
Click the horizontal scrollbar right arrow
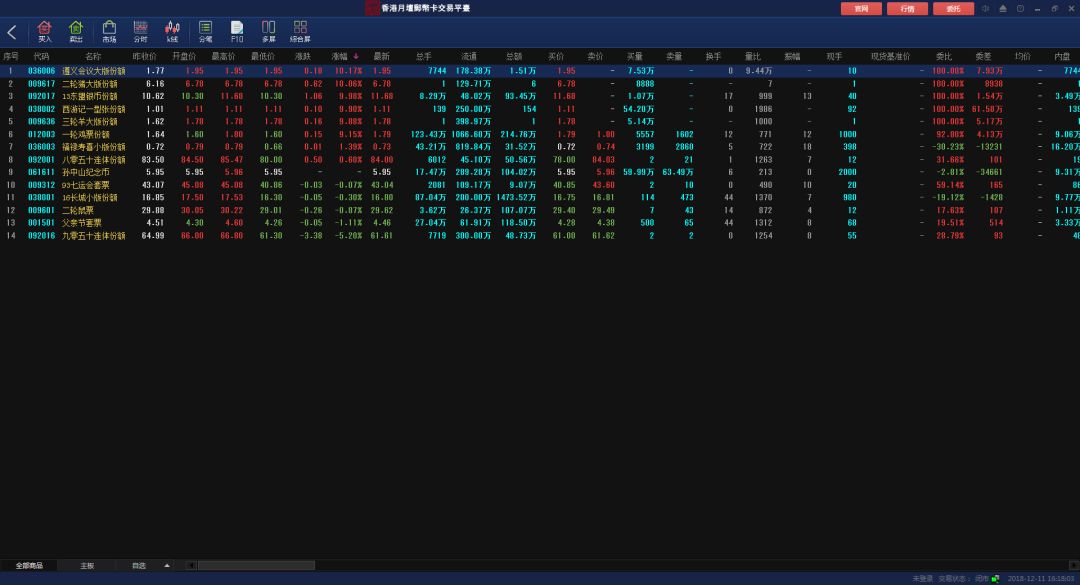(1074, 566)
